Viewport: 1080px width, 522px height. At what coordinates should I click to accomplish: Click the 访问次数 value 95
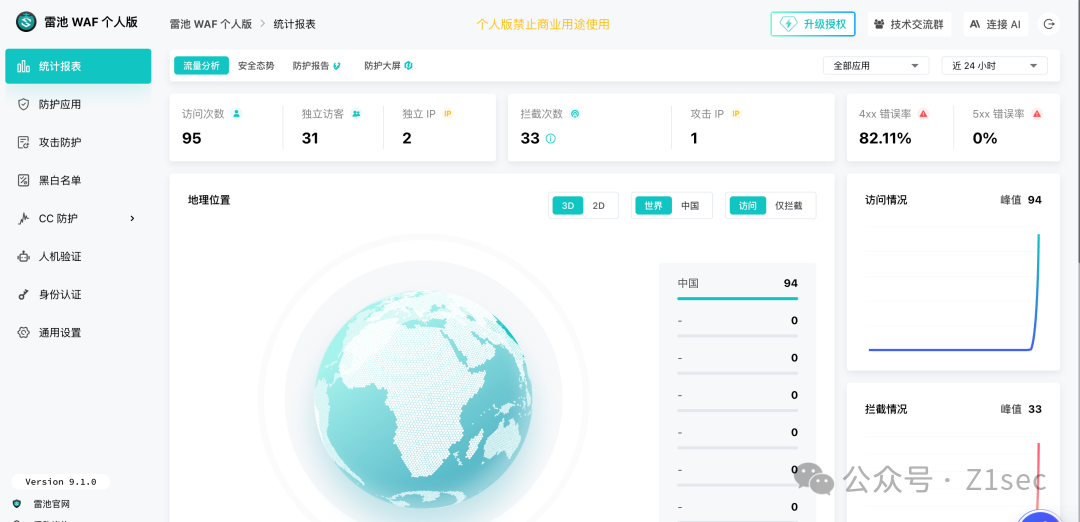[191, 138]
